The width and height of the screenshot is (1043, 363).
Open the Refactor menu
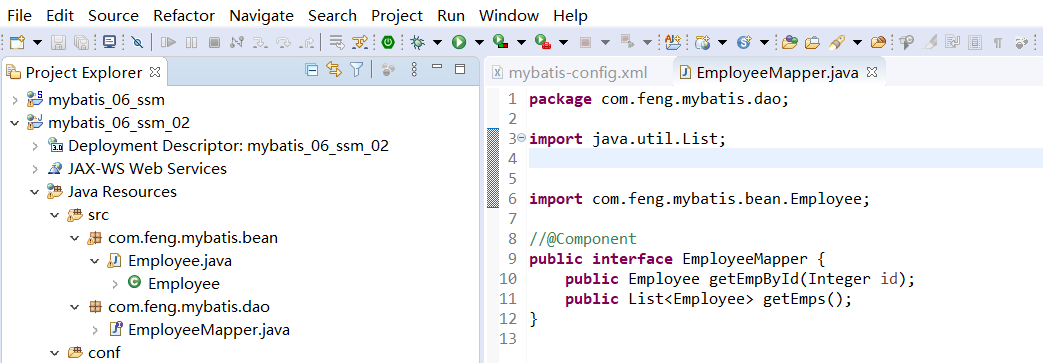[184, 15]
